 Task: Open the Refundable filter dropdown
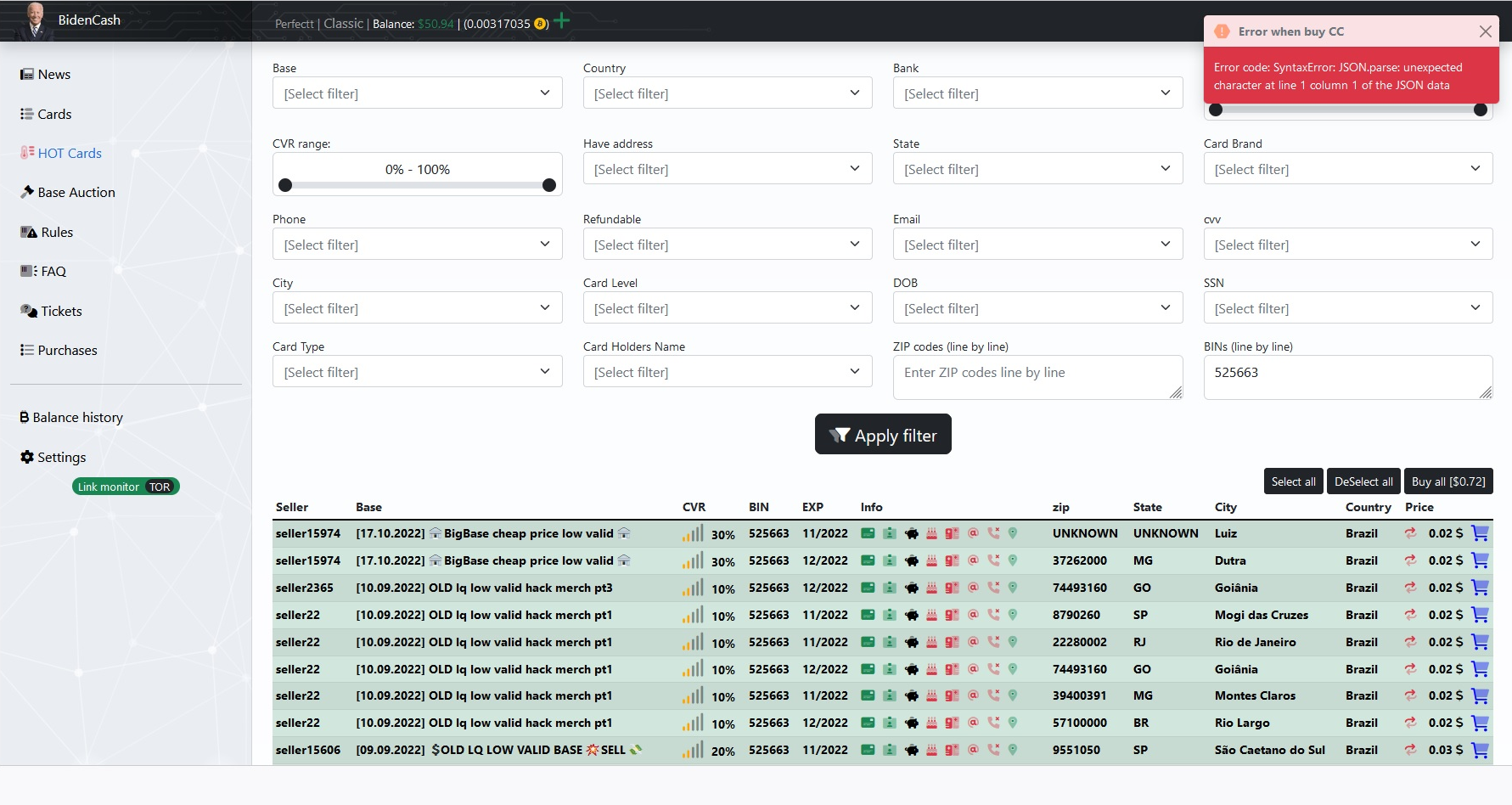(x=728, y=244)
